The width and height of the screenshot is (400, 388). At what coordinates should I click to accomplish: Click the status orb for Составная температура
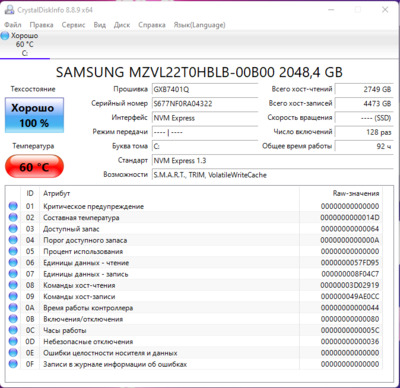point(13,217)
